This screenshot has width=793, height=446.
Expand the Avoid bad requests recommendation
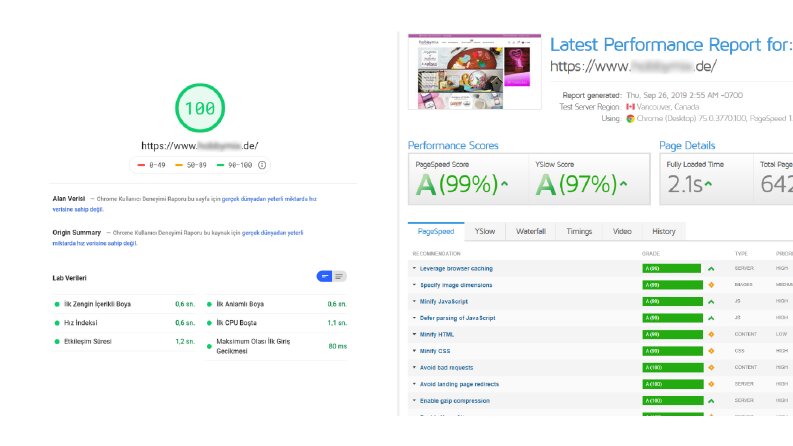pos(414,368)
